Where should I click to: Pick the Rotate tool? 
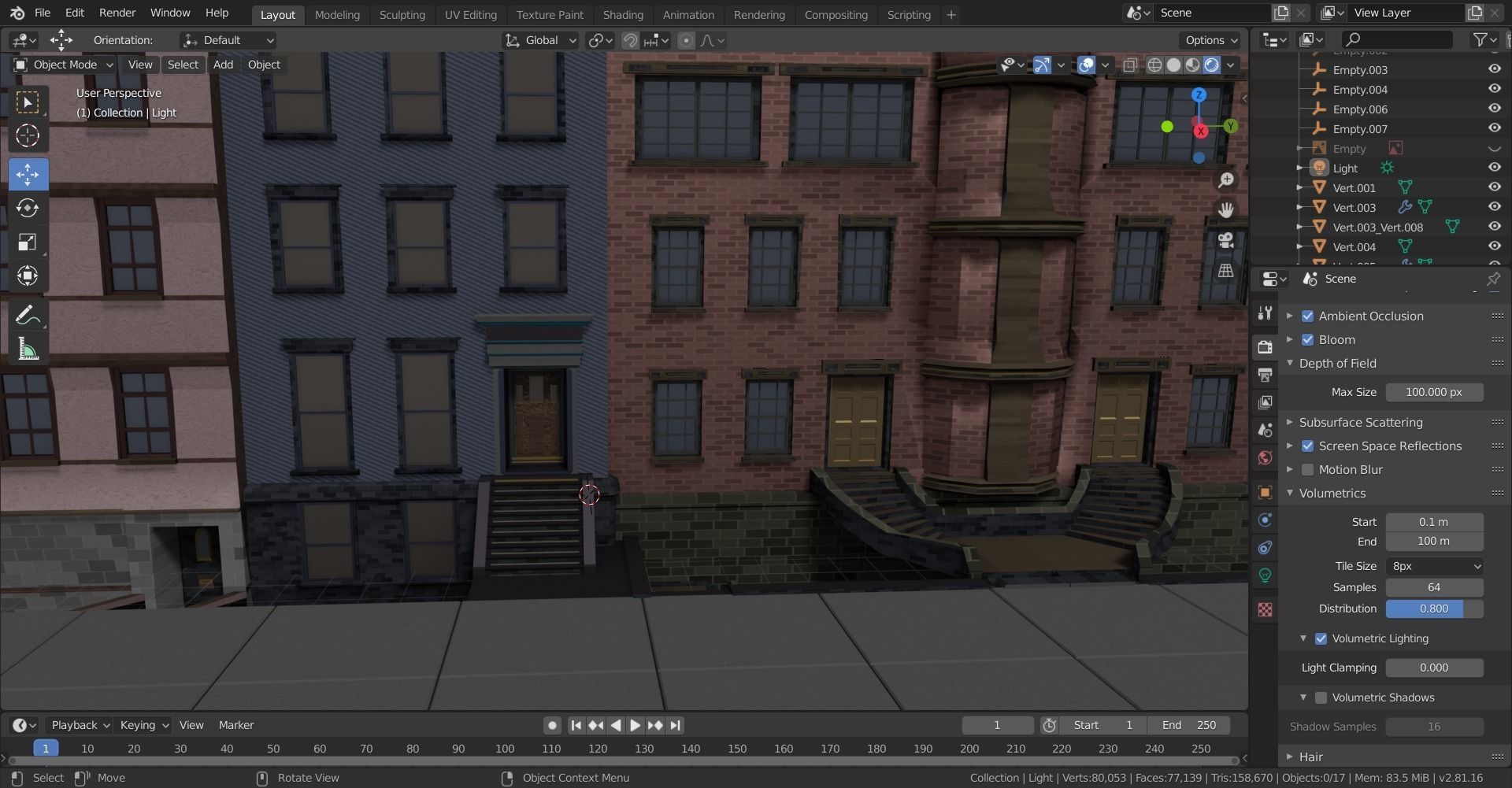point(28,208)
